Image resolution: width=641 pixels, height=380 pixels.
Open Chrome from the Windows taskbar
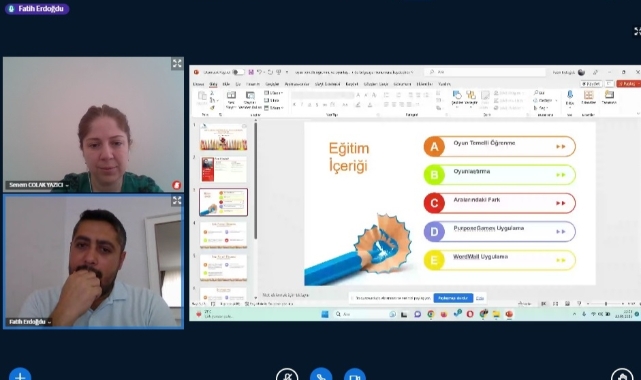pyautogui.click(x=430, y=314)
